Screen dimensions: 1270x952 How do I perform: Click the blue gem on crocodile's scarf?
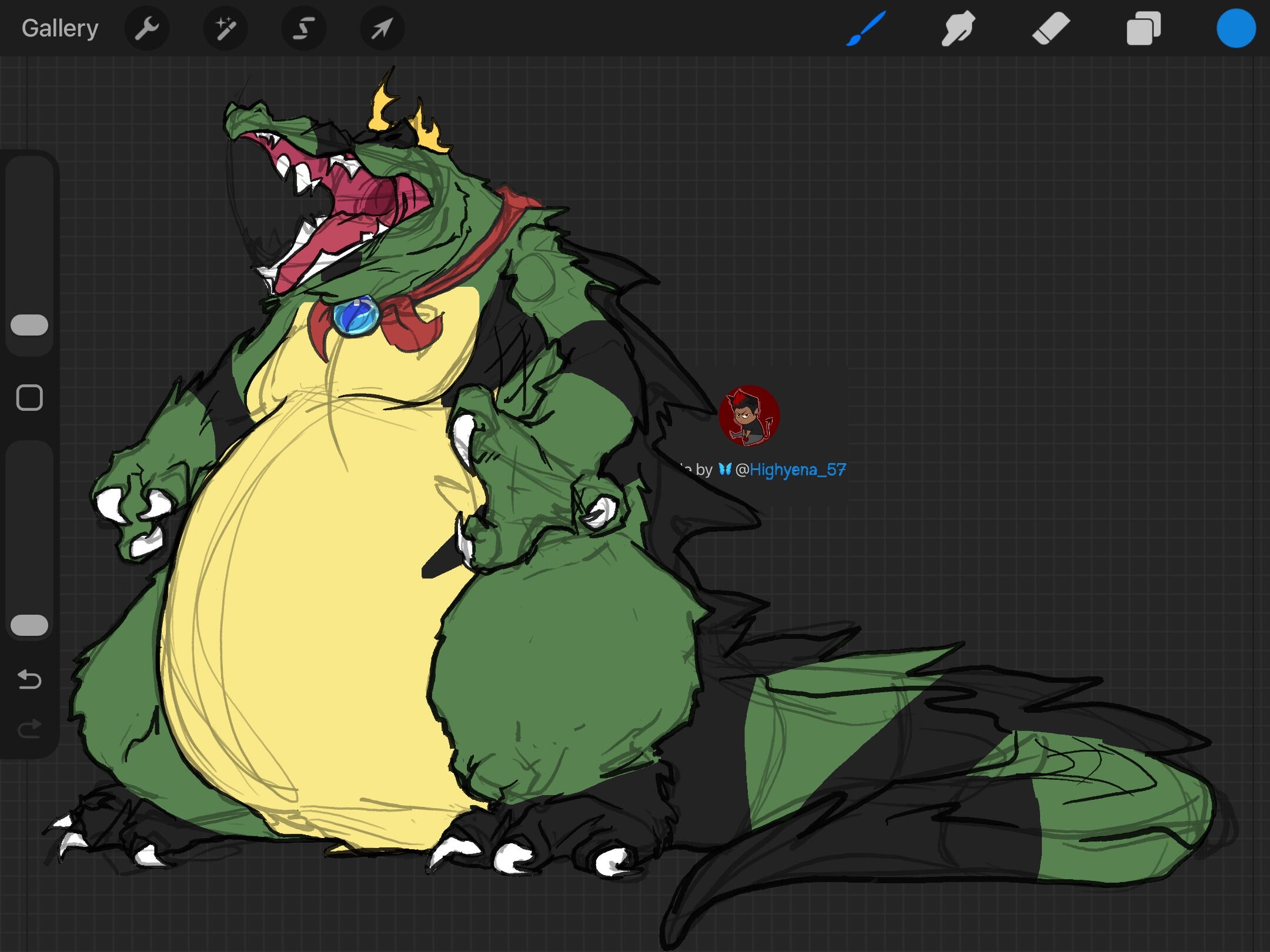(356, 317)
